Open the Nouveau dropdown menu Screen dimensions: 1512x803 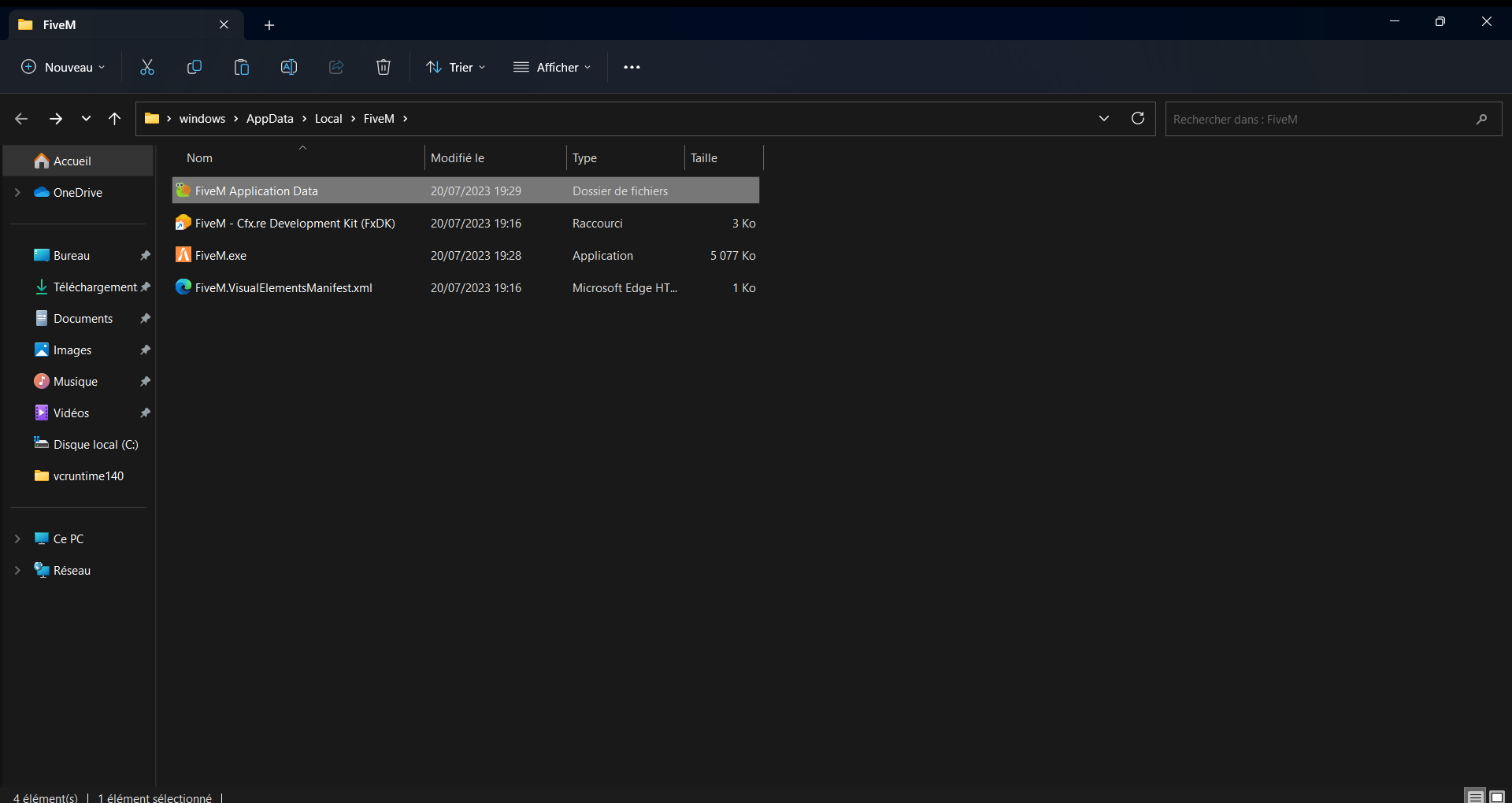pyautogui.click(x=63, y=68)
